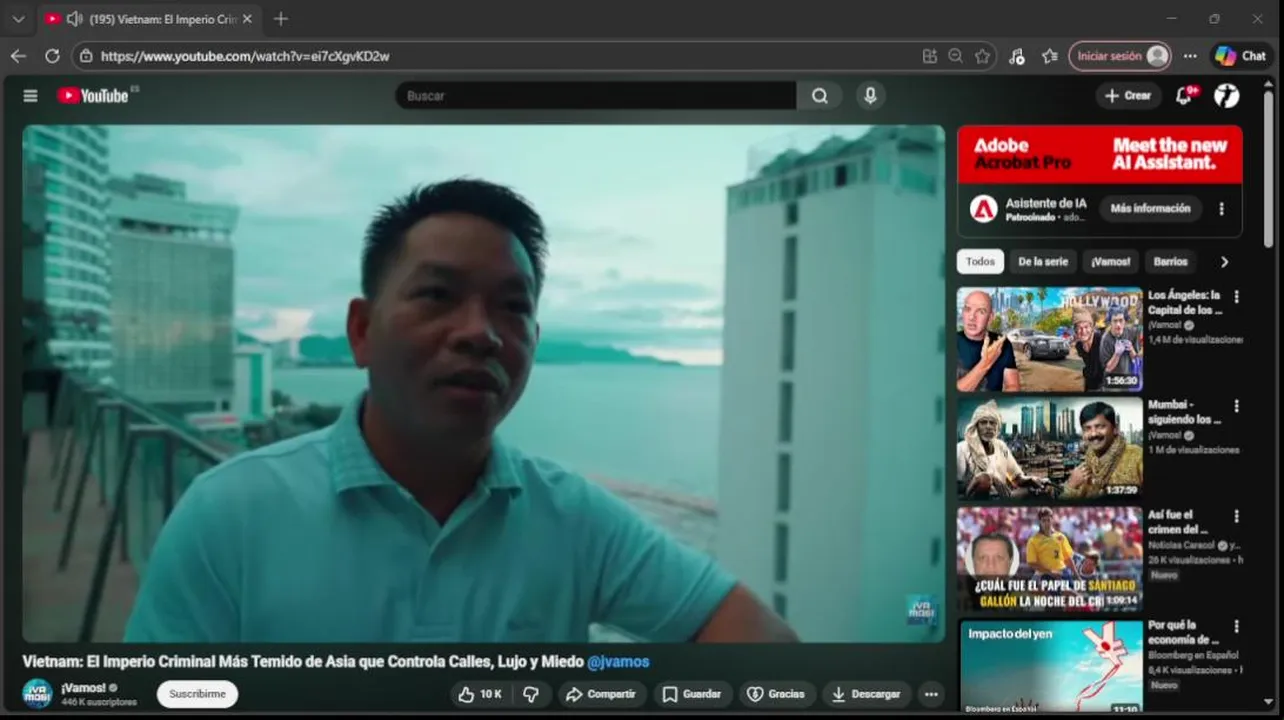The image size is (1284, 720).
Task: Open more actions ellipsis below the video
Action: tap(931, 694)
